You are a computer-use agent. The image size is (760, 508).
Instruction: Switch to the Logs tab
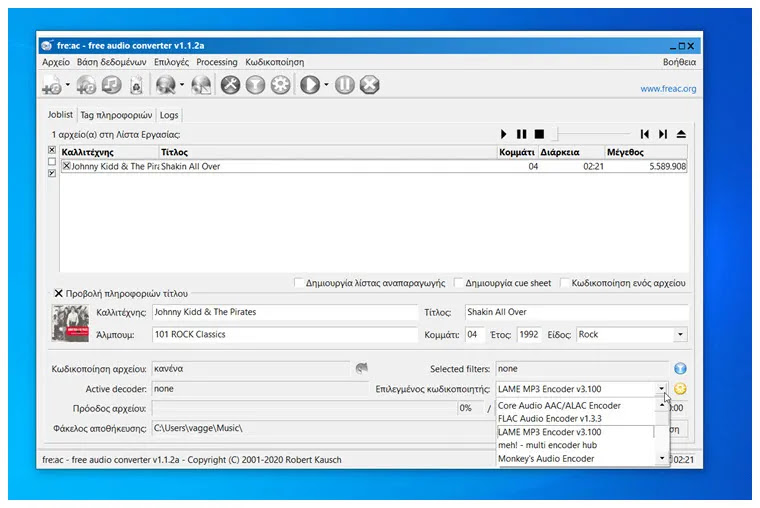(169, 115)
